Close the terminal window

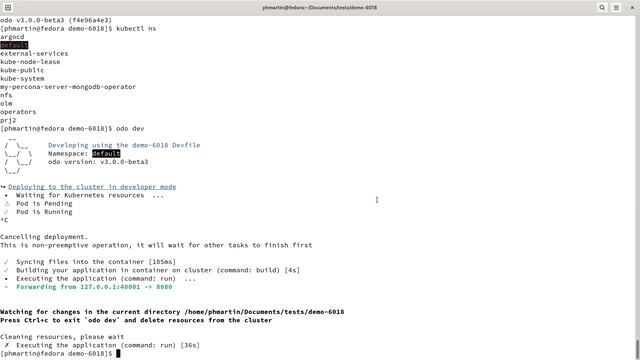click(632, 7)
